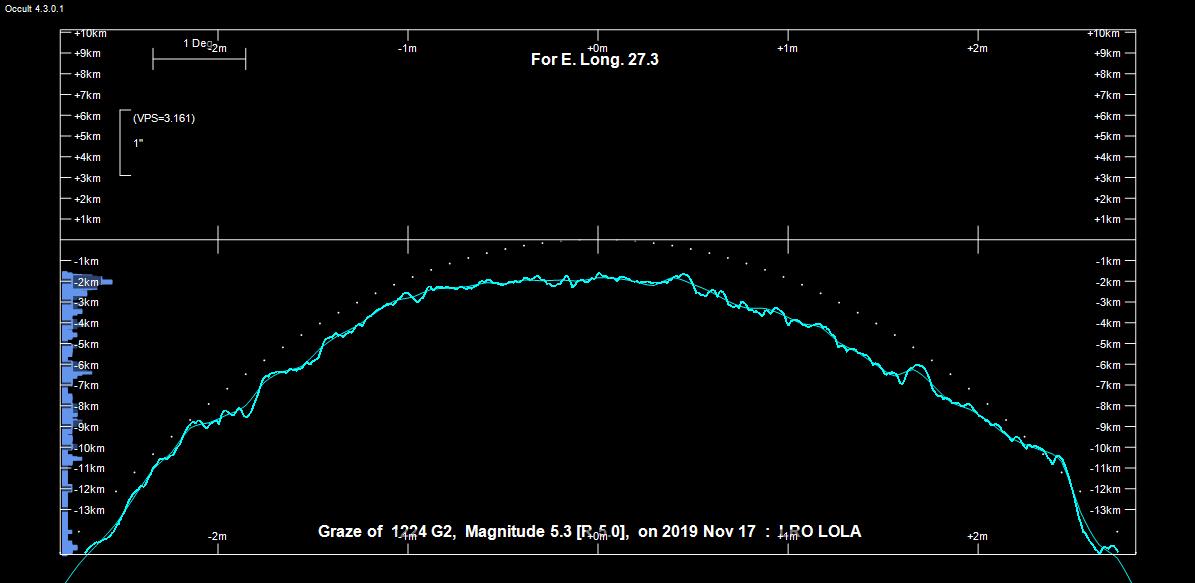Click the Occult 4.3.0.1 version label
1195x583 pixels.
tap(35, 9)
